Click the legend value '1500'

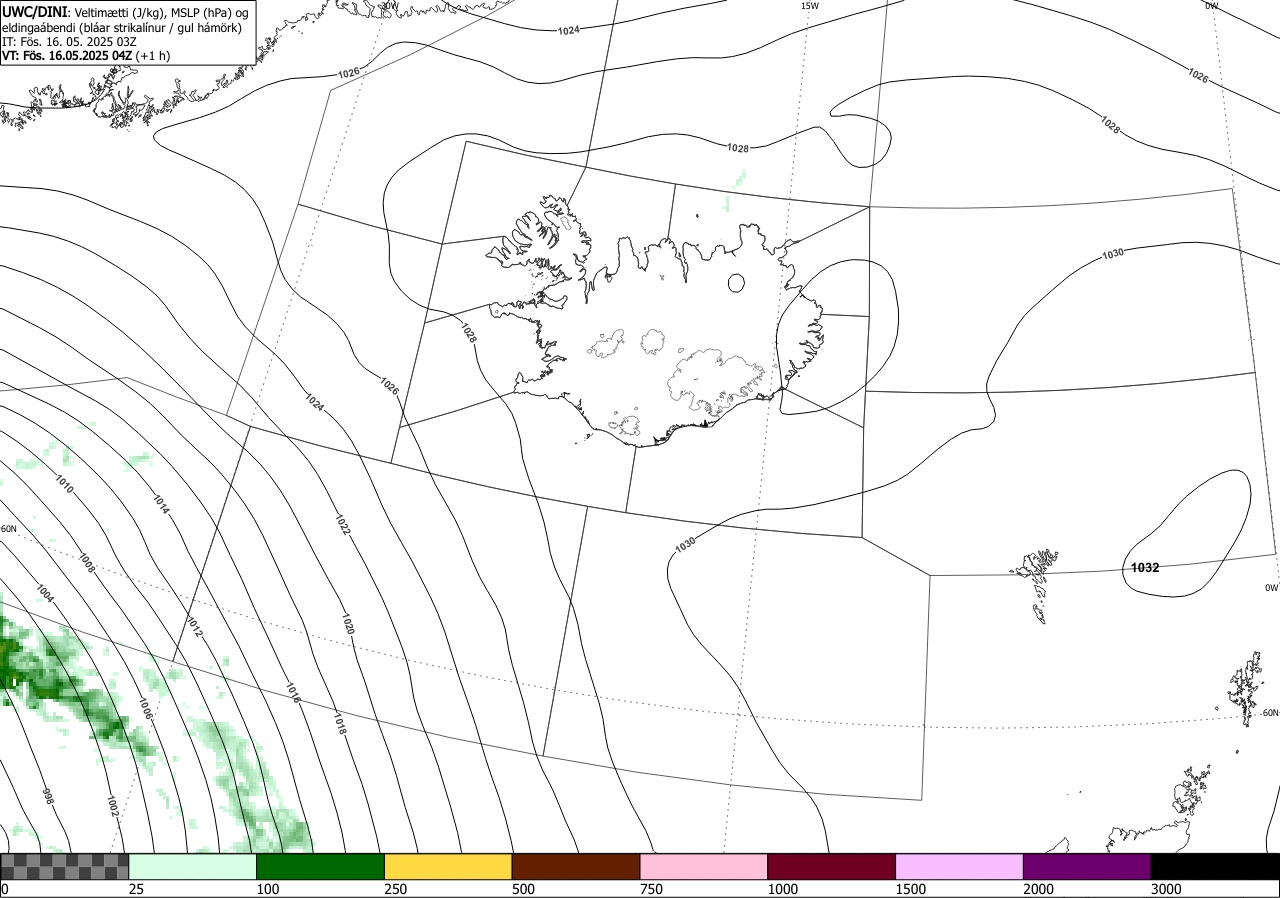[x=911, y=889]
